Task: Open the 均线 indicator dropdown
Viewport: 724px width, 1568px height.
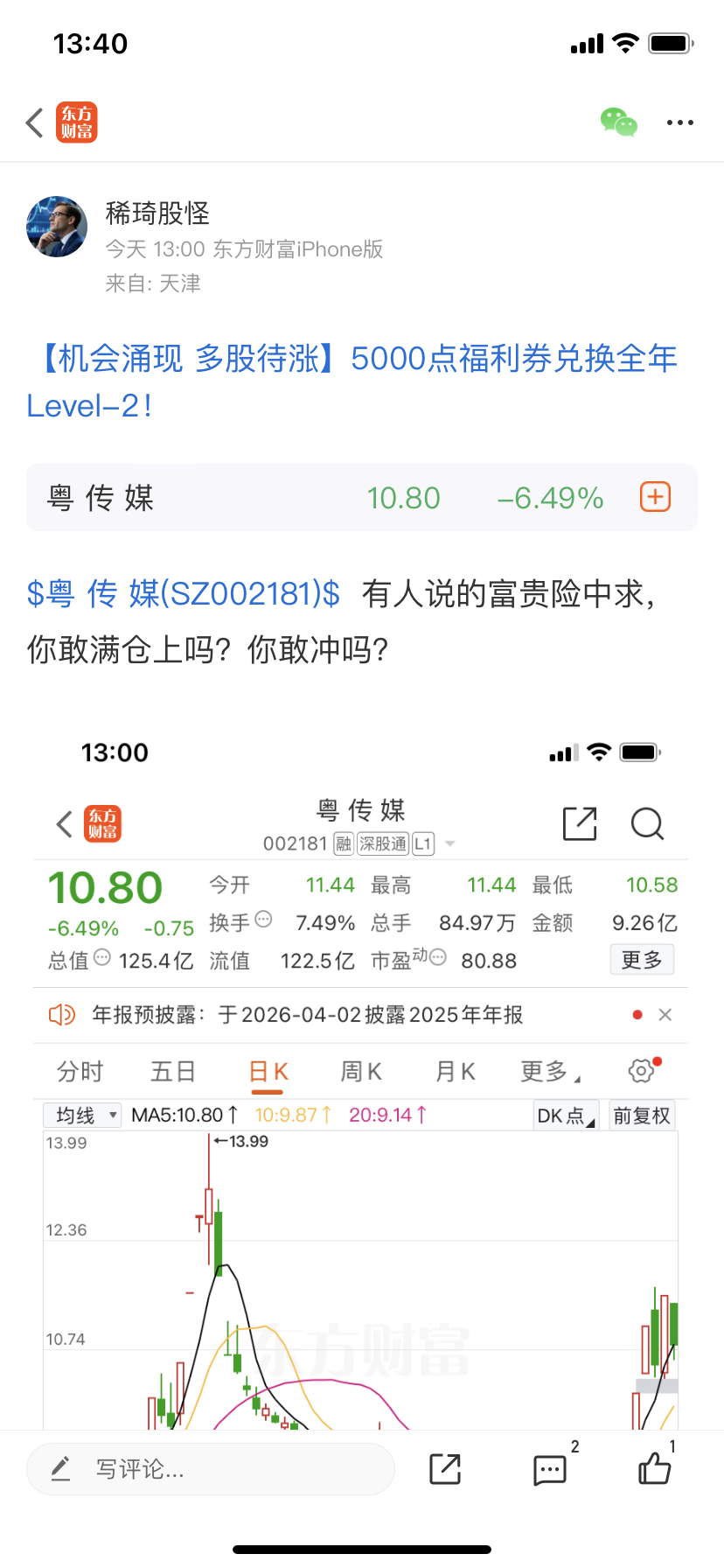Action: coord(82,1115)
